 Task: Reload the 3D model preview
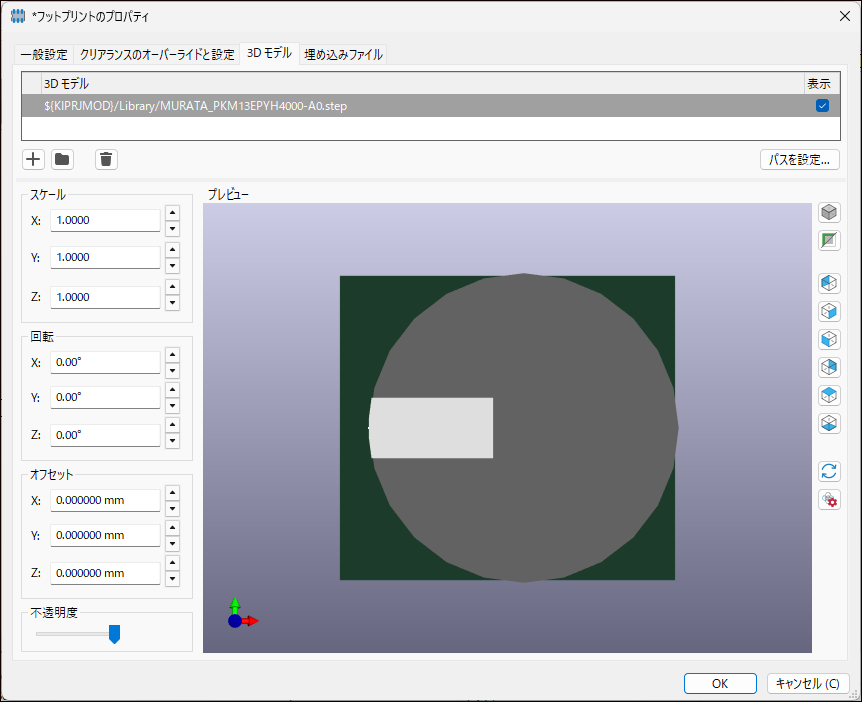click(829, 471)
